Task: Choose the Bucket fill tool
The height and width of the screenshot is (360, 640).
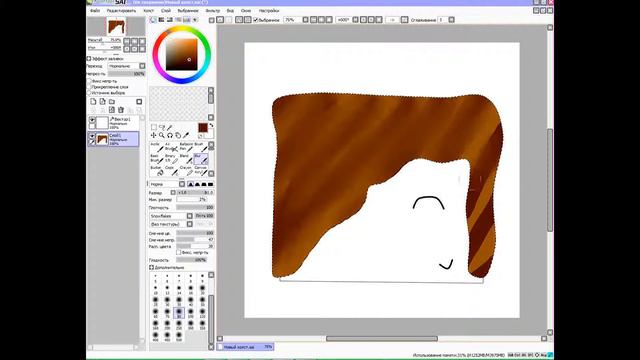Action: click(157, 171)
